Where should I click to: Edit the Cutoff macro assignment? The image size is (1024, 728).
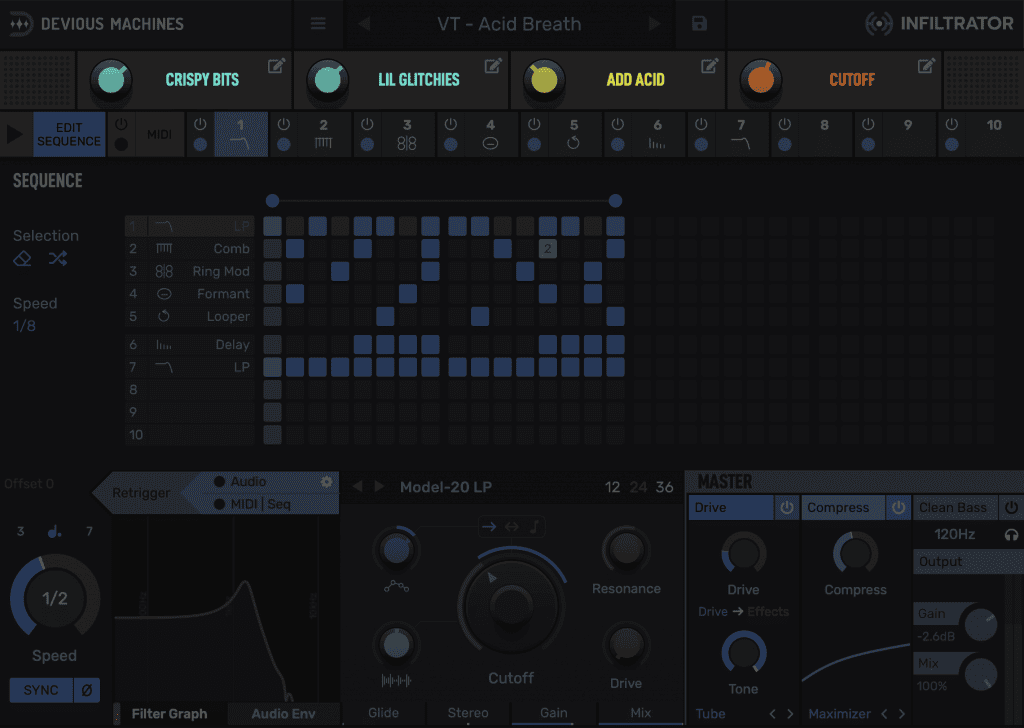click(926, 66)
